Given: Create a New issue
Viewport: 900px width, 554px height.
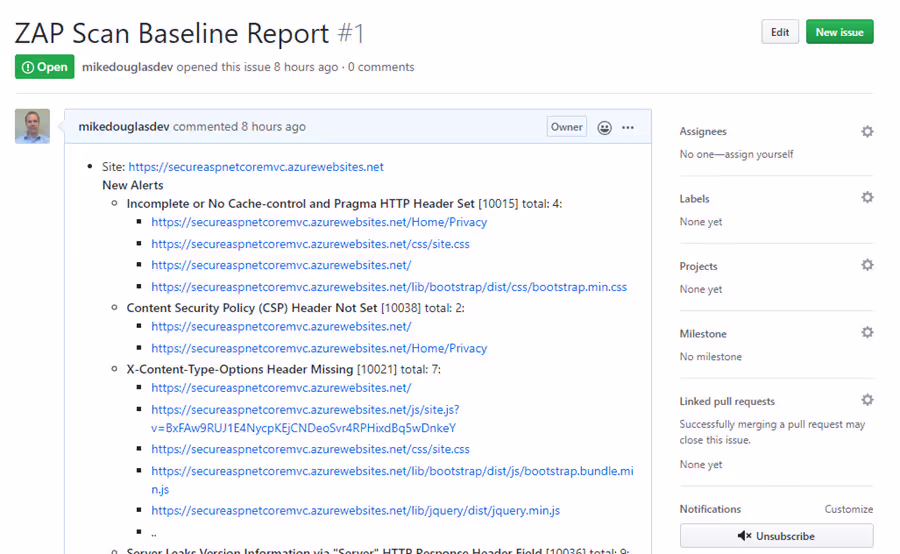Looking at the screenshot, I should (x=839, y=32).
